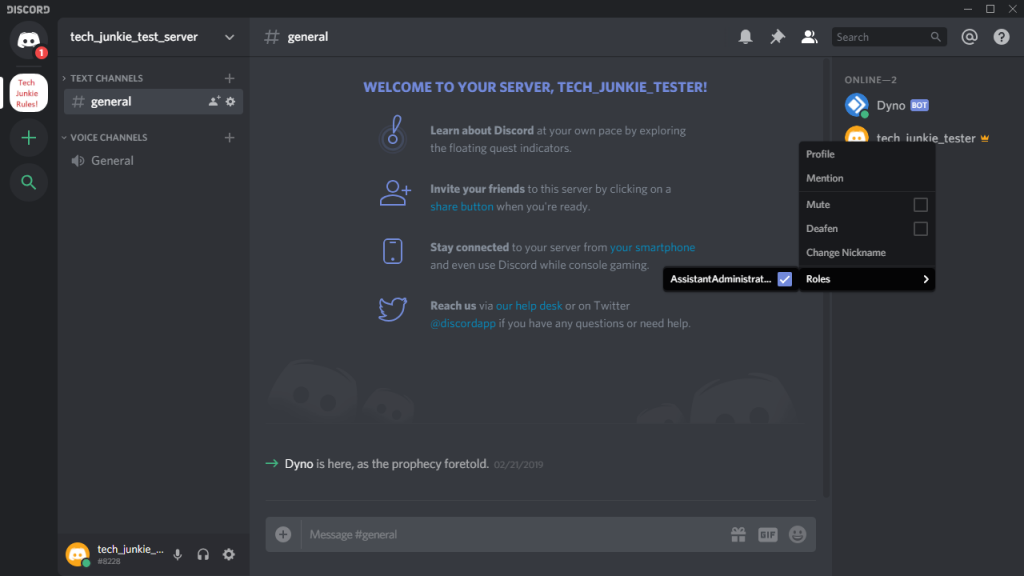
Task: Expand the Roles submenu arrow
Action: tap(925, 280)
